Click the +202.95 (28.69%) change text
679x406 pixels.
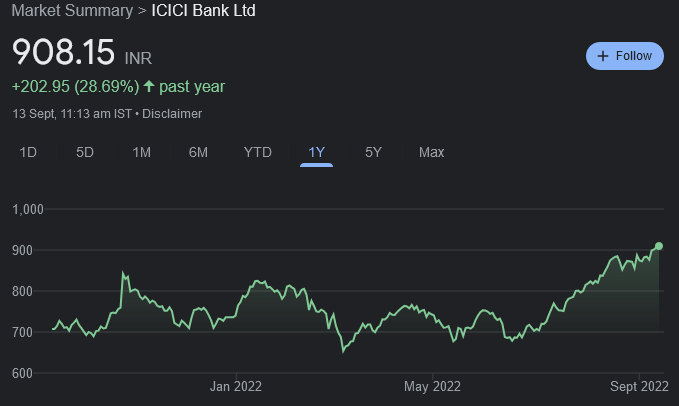[x=73, y=86]
